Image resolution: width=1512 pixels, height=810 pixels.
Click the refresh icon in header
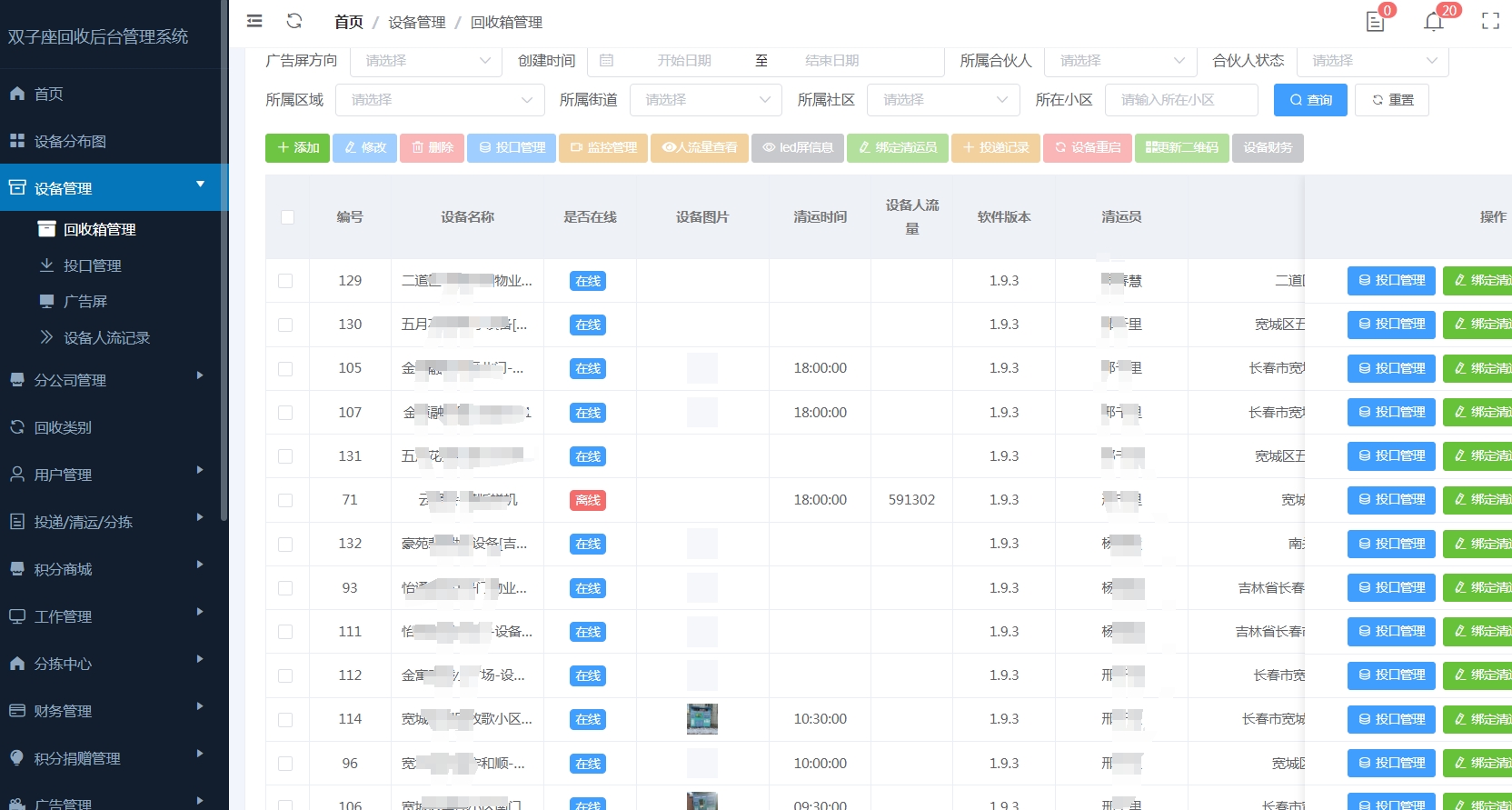pos(293,21)
